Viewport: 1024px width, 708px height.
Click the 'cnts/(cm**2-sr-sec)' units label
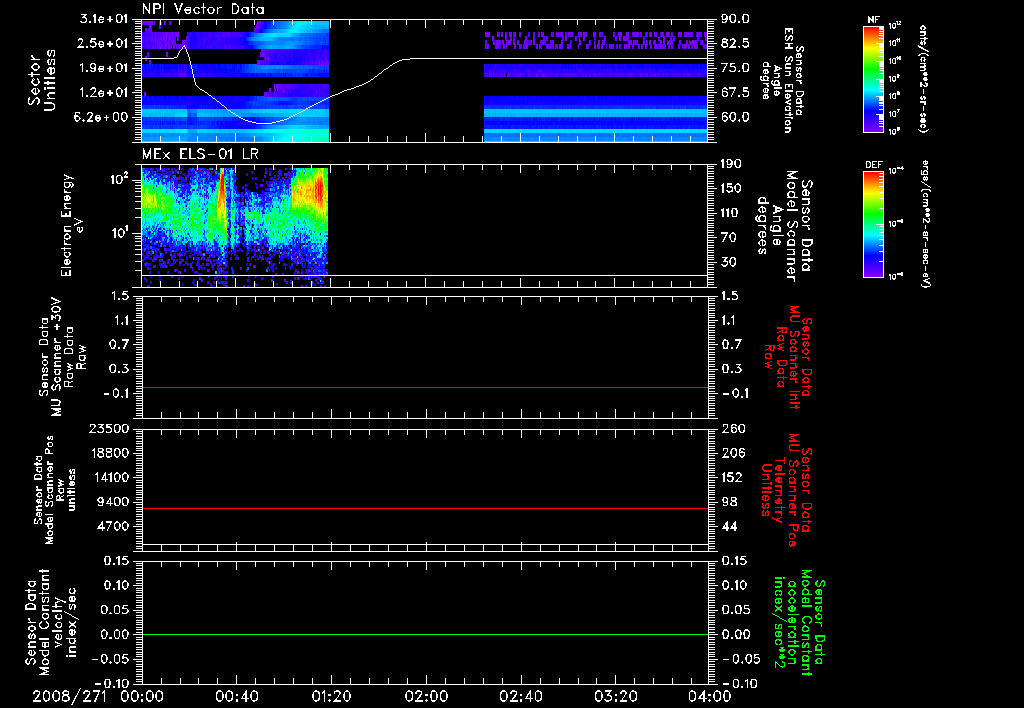(923, 78)
